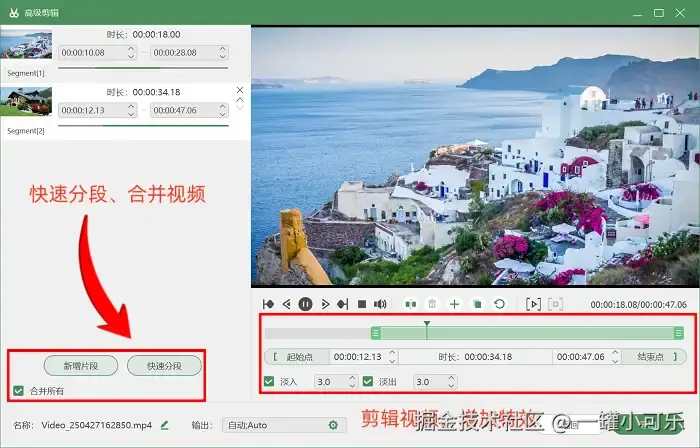Click 时长: 00:00:18.00 in Segment[1]
The width and height of the screenshot is (700, 448).
tap(143, 34)
